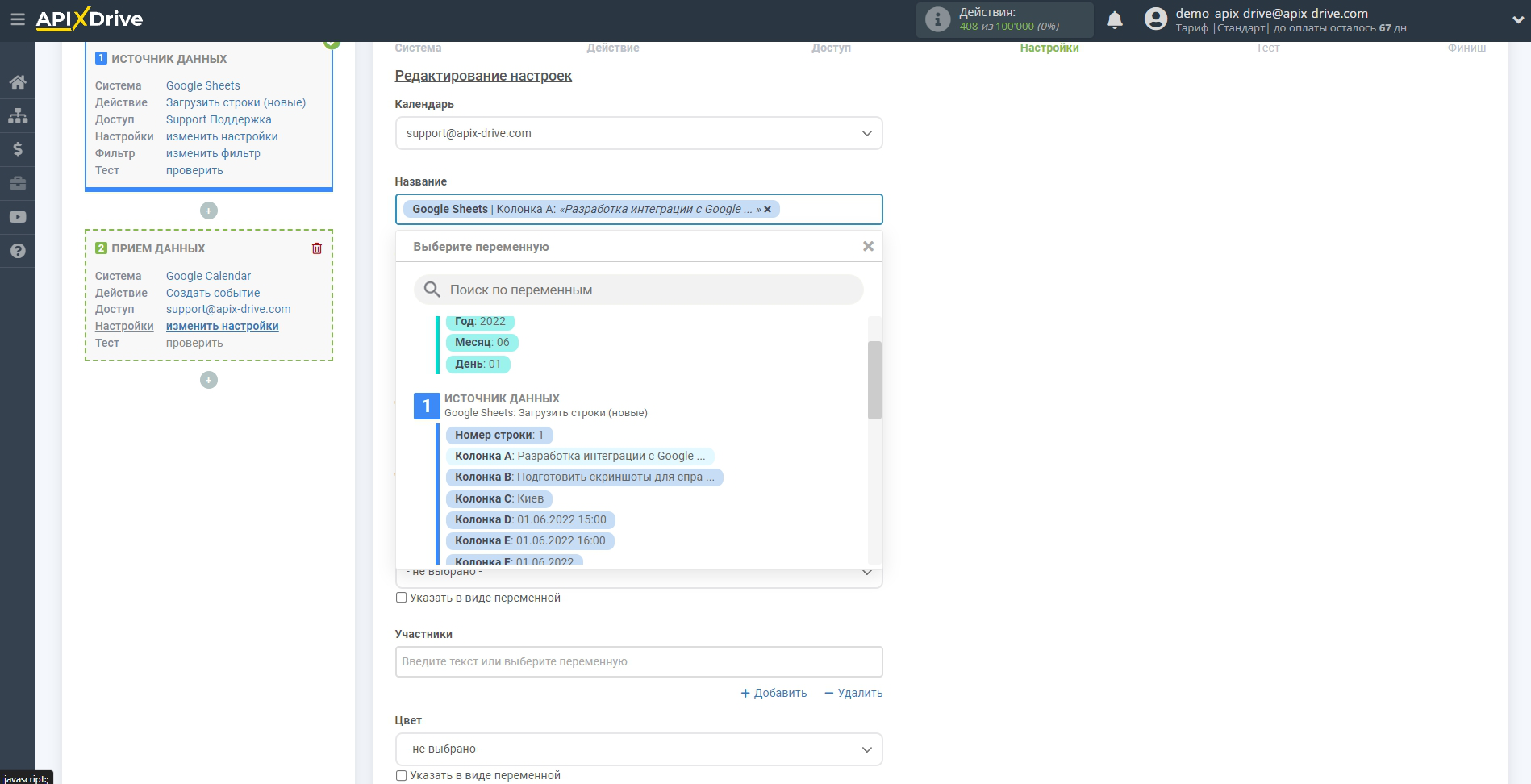Toggle first 'Указать в виде переменной' checkbox
This screenshot has width=1531, height=784.
tap(401, 598)
